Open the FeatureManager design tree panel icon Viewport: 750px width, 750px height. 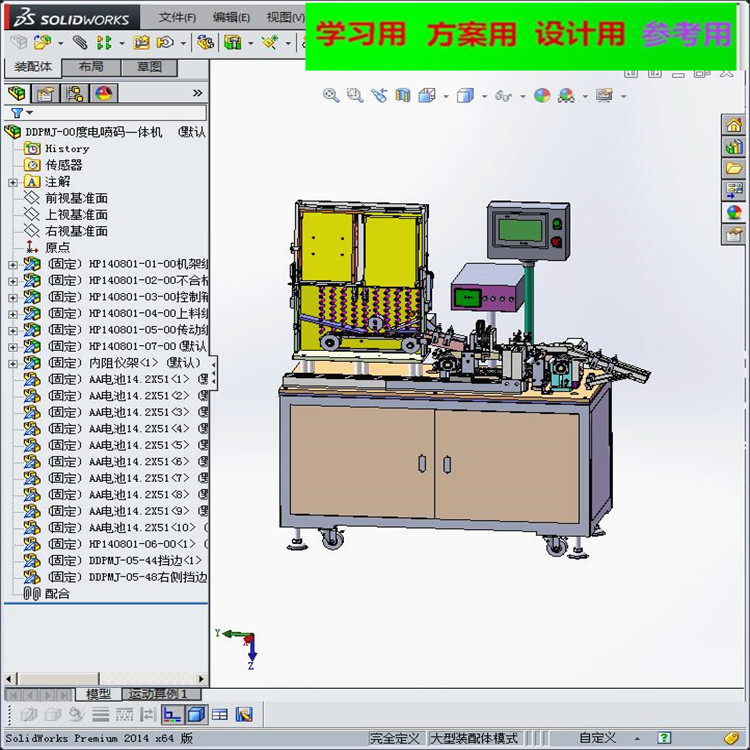pyautogui.click(x=17, y=93)
